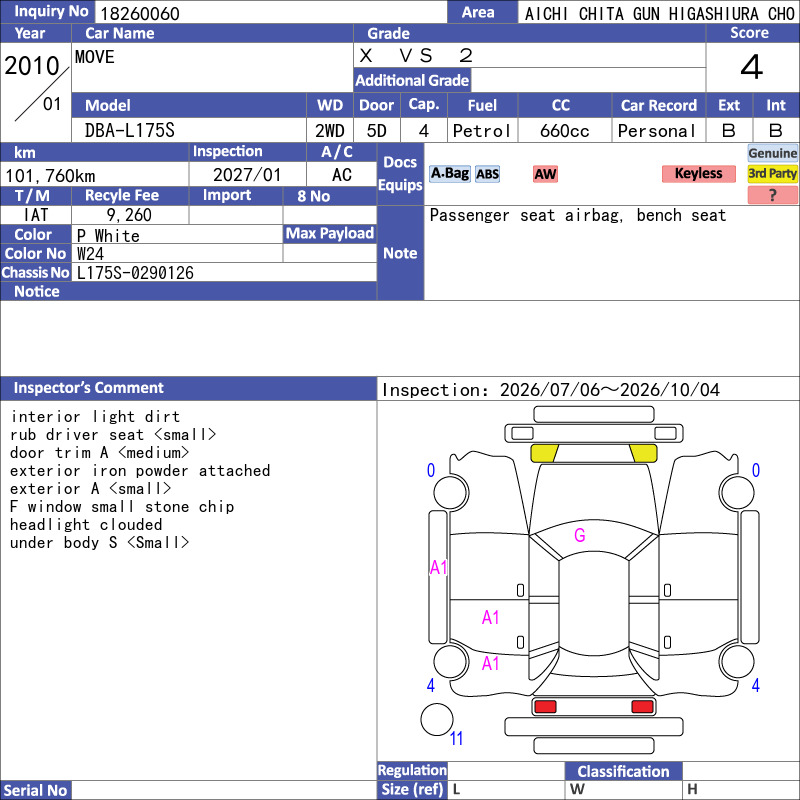Image resolution: width=800 pixels, height=800 pixels.
Task: Click the car name MOVE
Action: tap(95, 57)
